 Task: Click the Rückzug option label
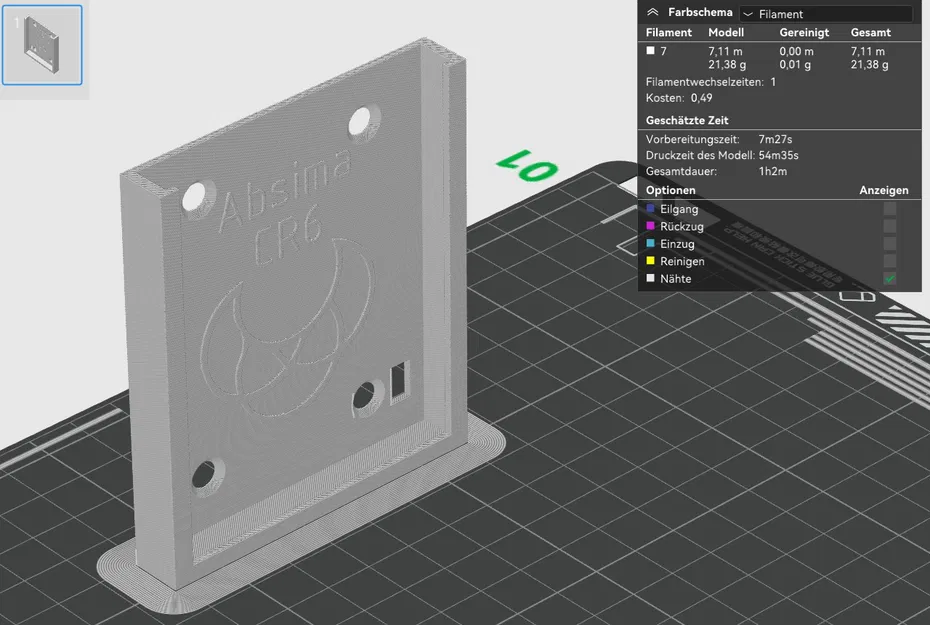pyautogui.click(x=682, y=227)
